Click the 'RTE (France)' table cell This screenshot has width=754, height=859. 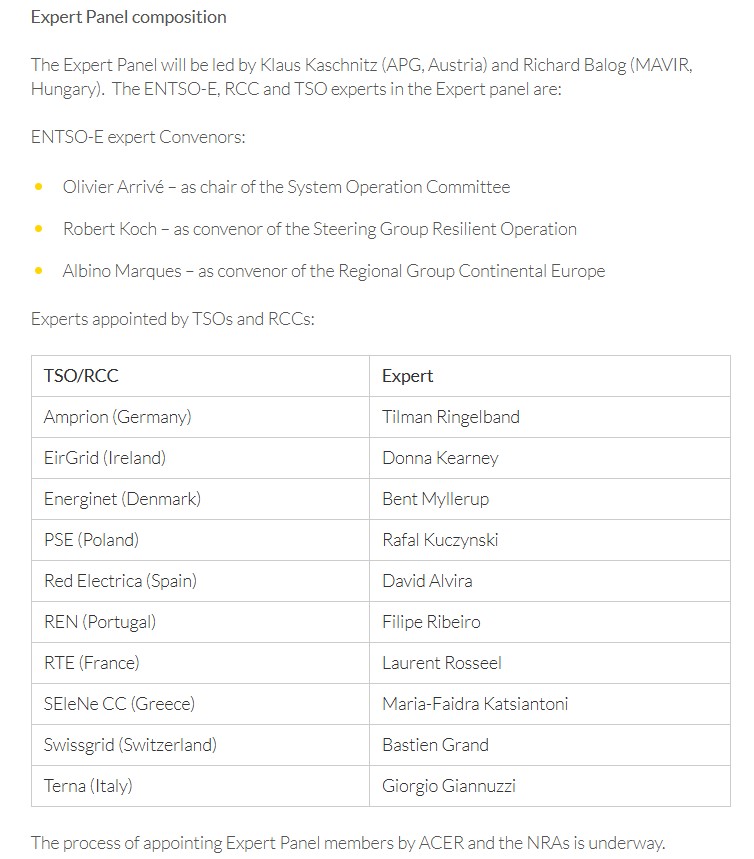point(92,663)
